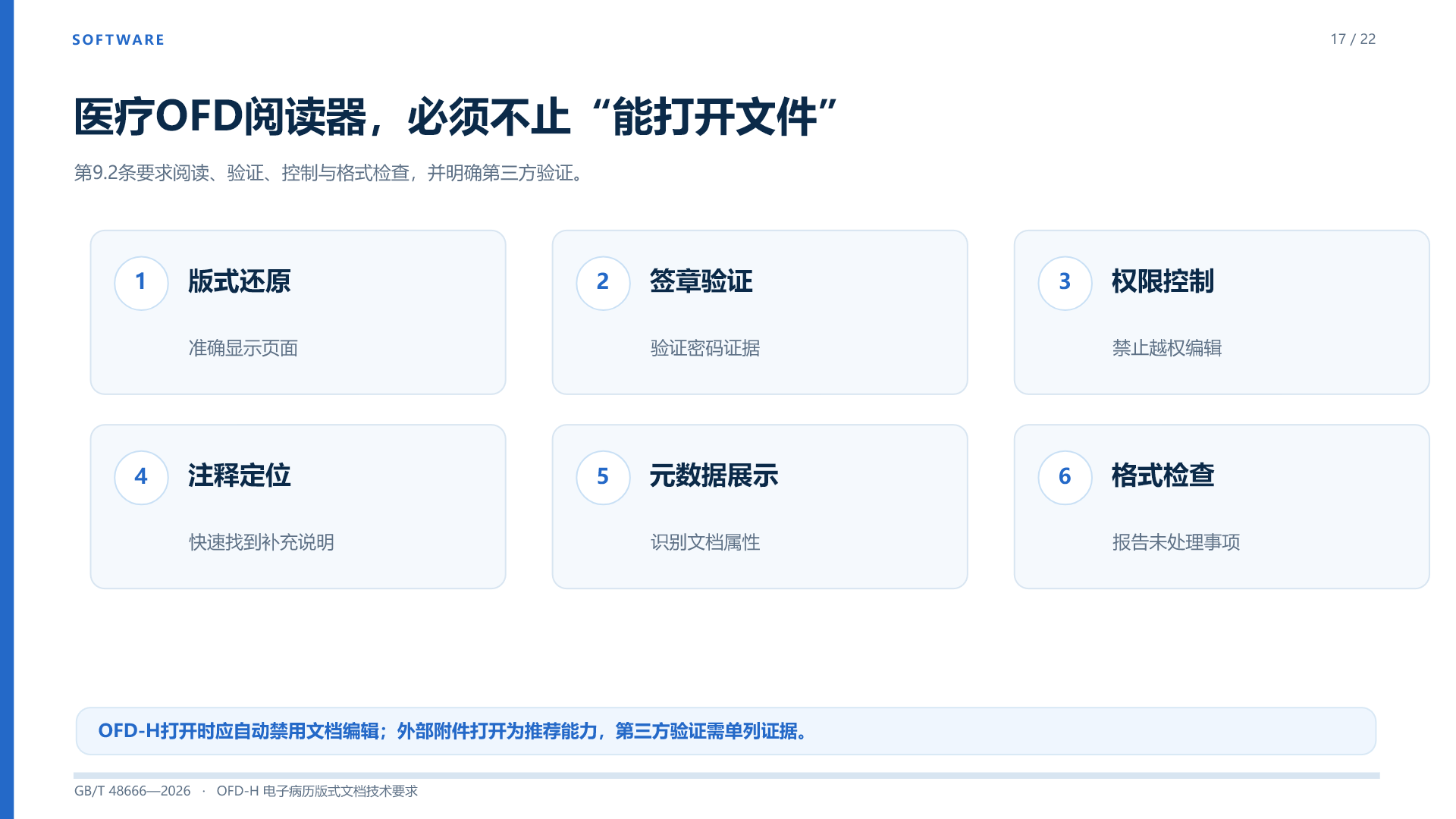Select the 版式还原 card heading
This screenshot has width=1456, height=819.
pos(240,281)
